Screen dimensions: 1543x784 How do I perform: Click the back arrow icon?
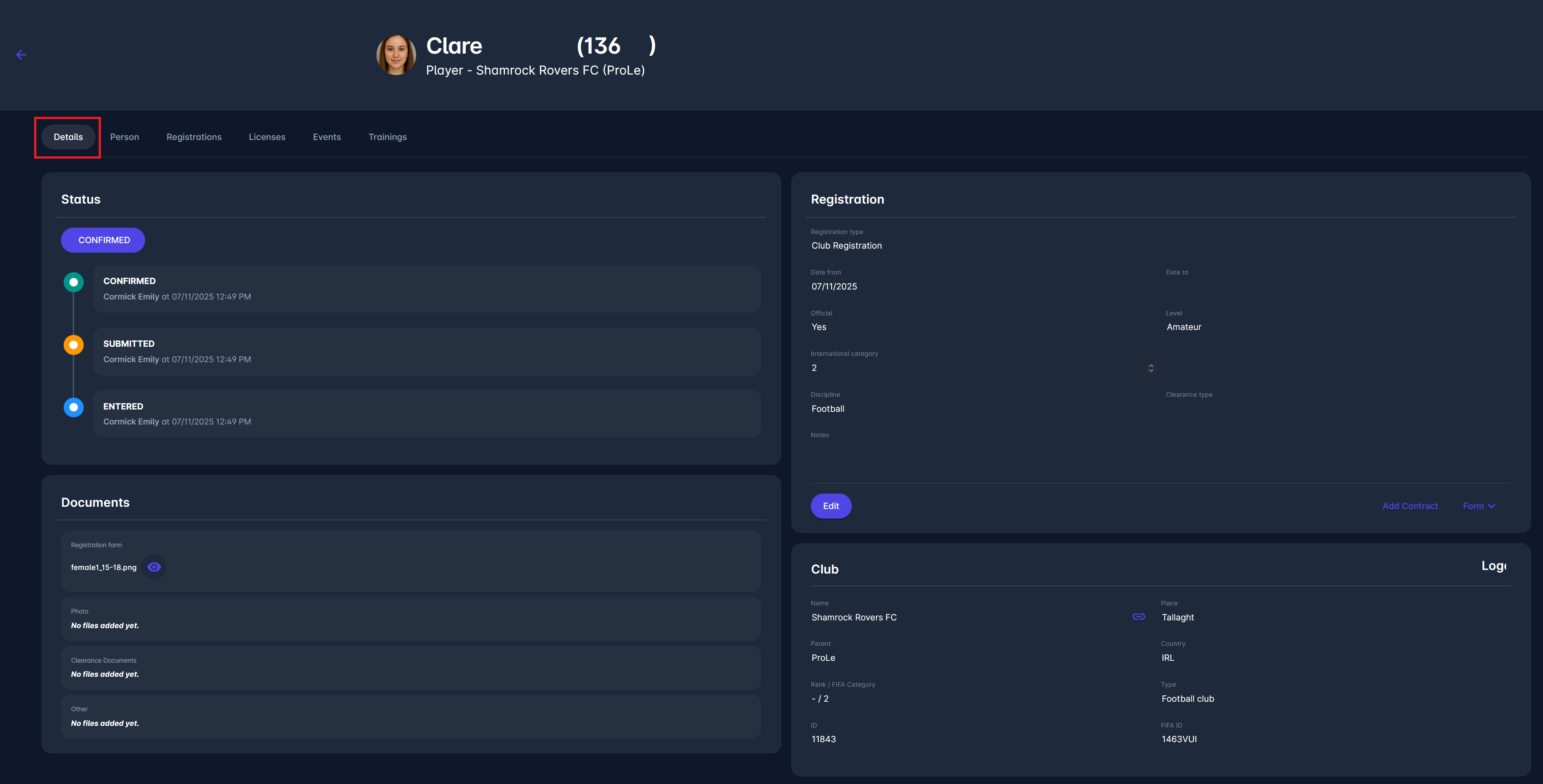21,55
